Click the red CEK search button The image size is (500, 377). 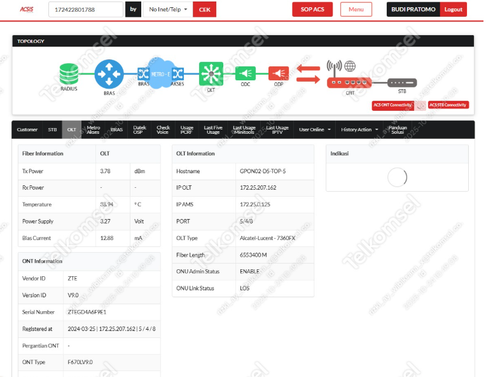(205, 9)
